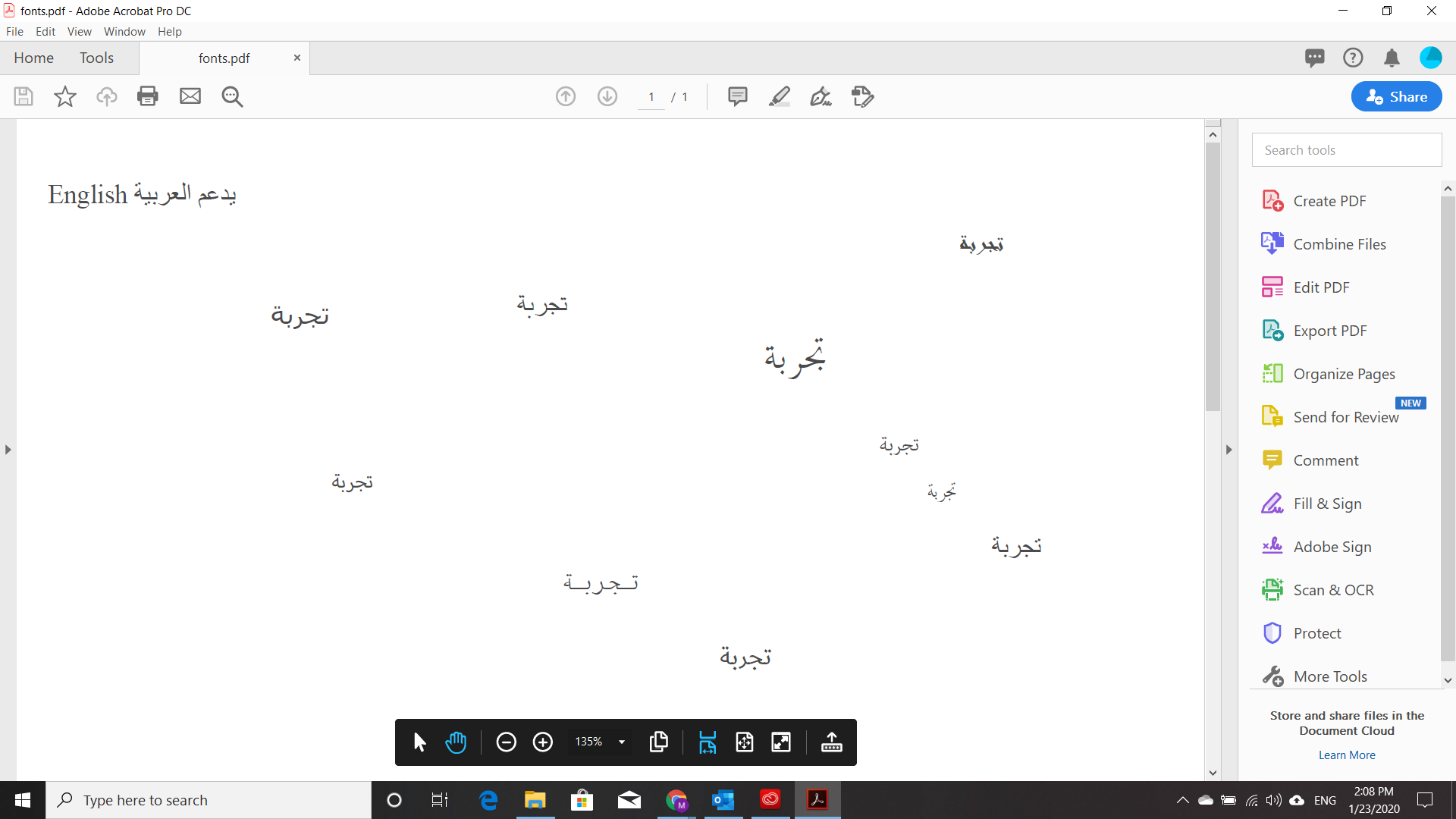Image resolution: width=1456 pixels, height=819 pixels.
Task: Click the Search tools field
Action: point(1346,150)
